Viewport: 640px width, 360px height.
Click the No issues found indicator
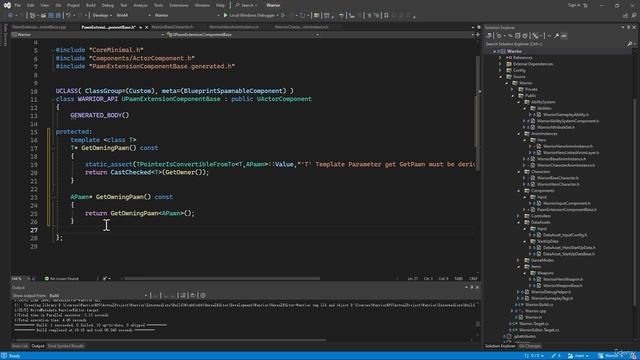pyautogui.click(x=62, y=279)
